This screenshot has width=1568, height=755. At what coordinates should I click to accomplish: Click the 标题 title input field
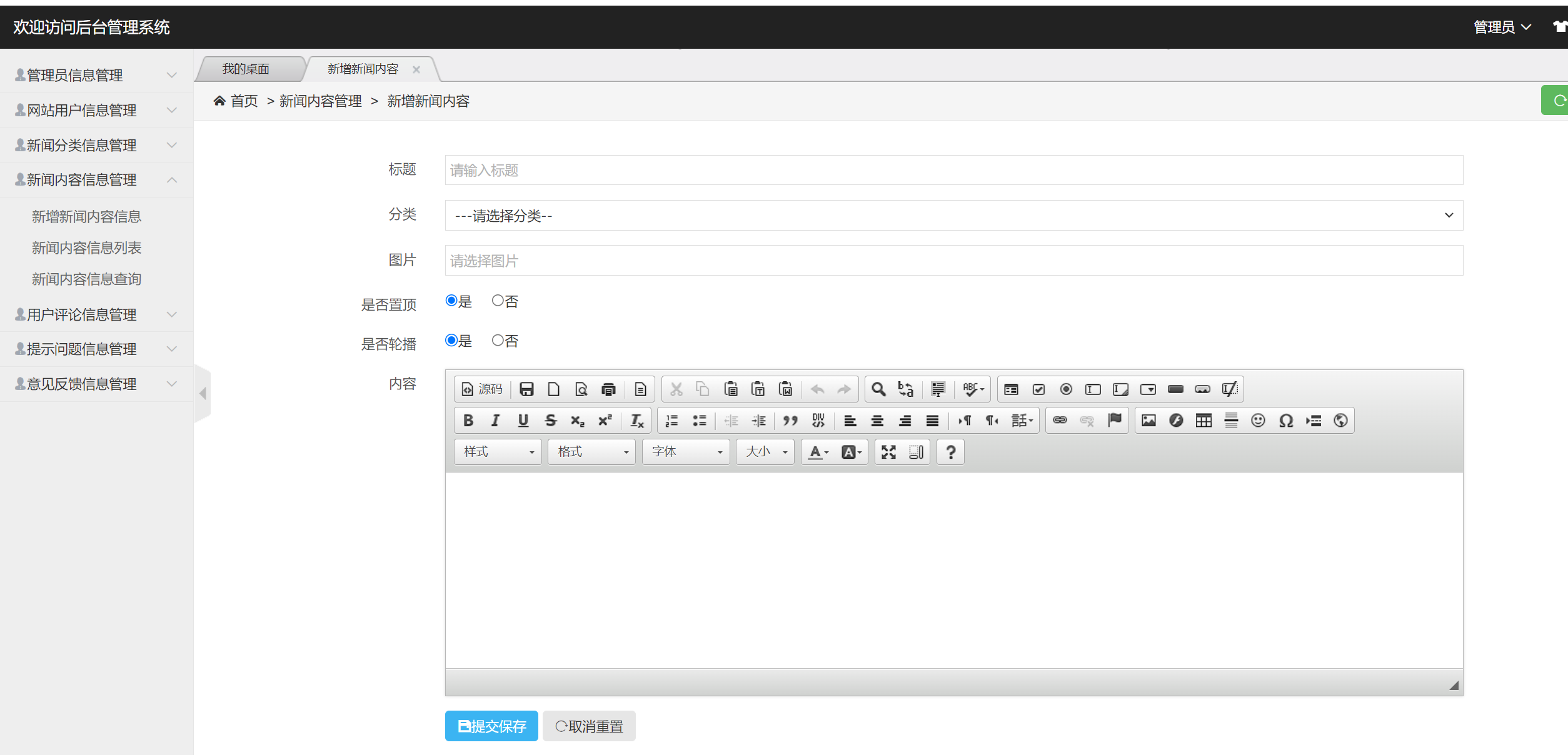[954, 170]
